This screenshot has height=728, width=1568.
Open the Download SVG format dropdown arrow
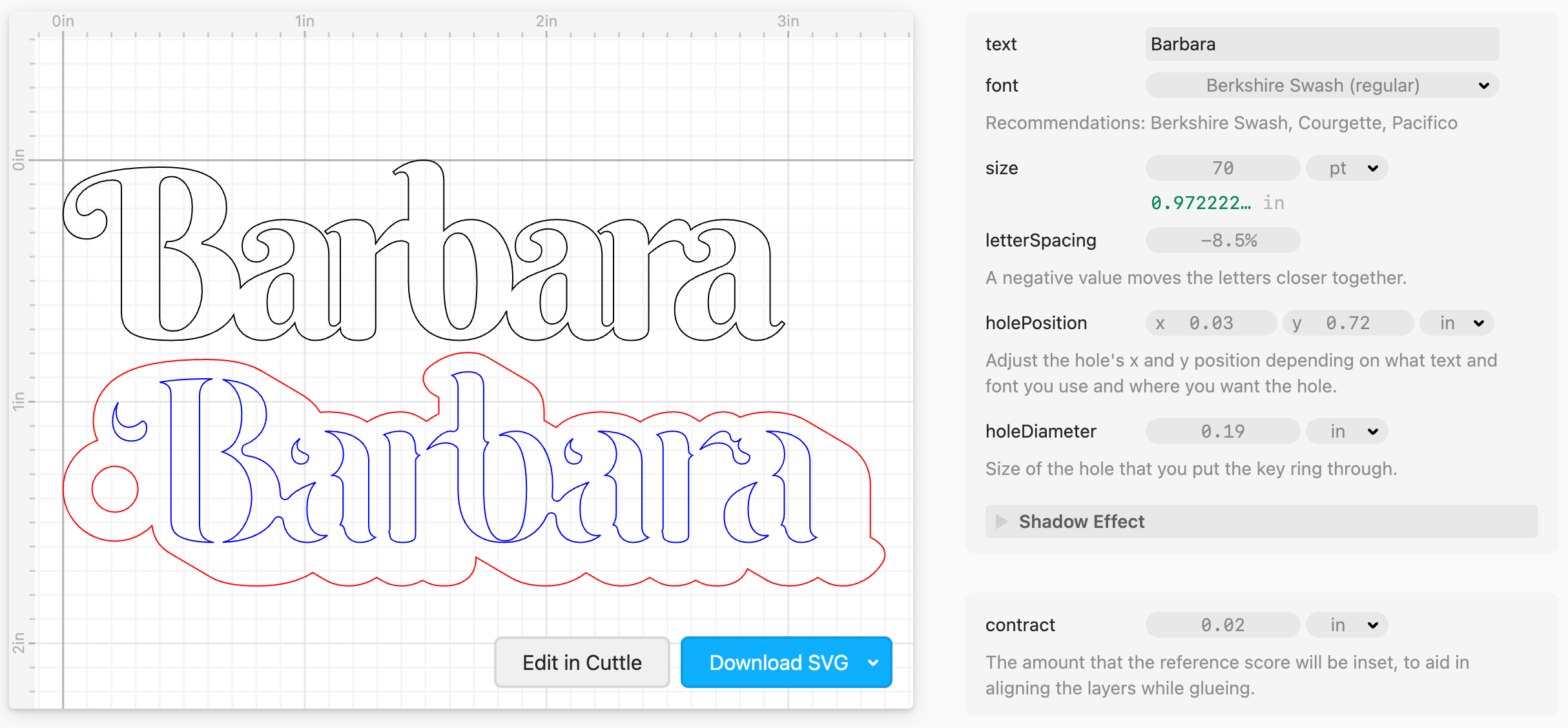point(873,663)
